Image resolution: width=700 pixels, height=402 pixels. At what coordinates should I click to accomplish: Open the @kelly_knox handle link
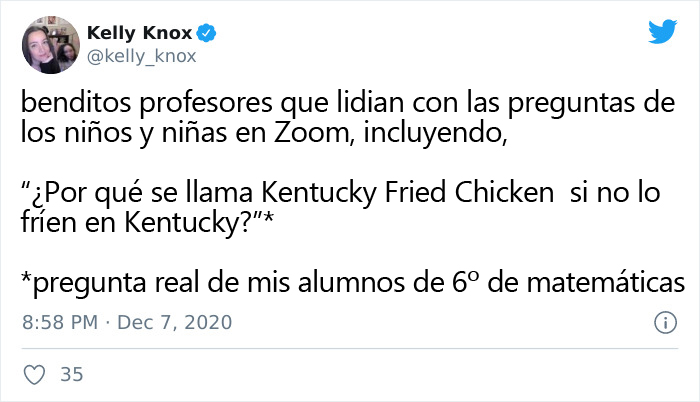pyautogui.click(x=141, y=57)
